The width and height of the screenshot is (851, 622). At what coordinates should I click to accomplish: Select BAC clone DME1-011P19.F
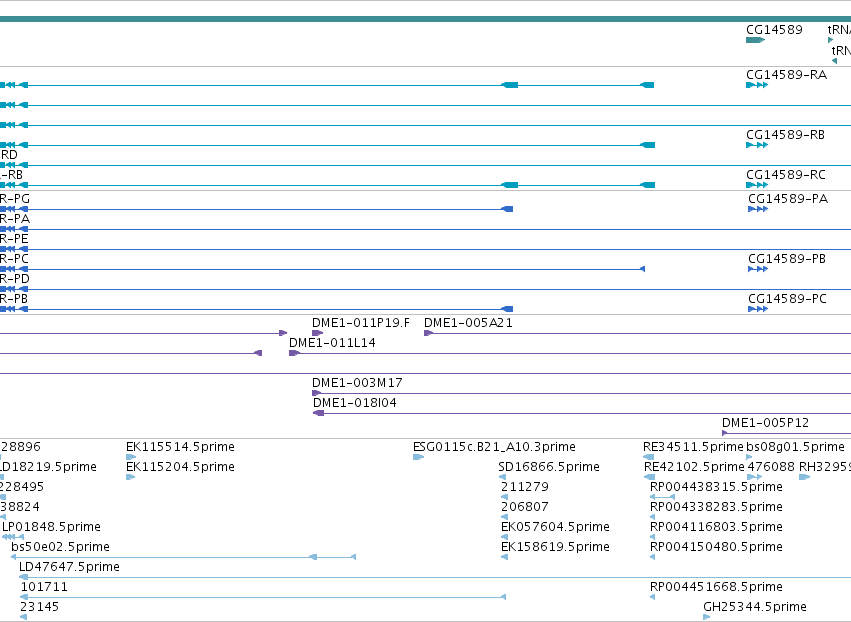(x=361, y=323)
